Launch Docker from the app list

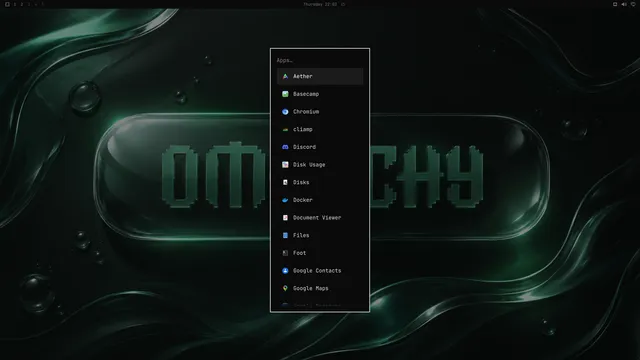click(x=320, y=200)
